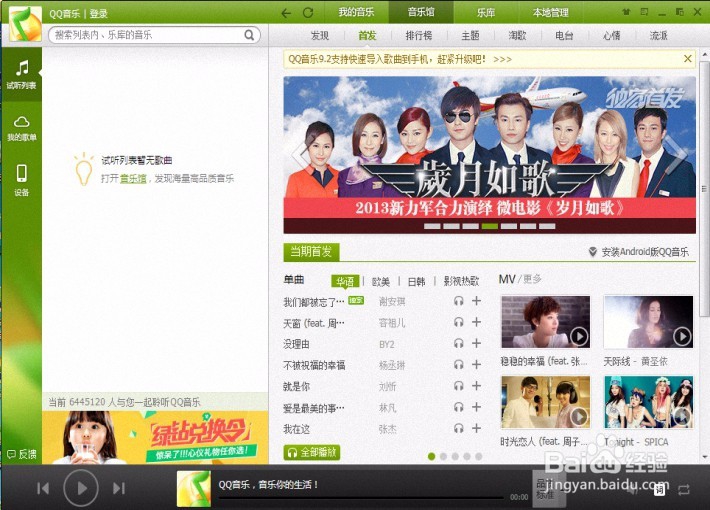Close the yellow upgrade notification bar
This screenshot has height=510, width=710.
pos(687,59)
